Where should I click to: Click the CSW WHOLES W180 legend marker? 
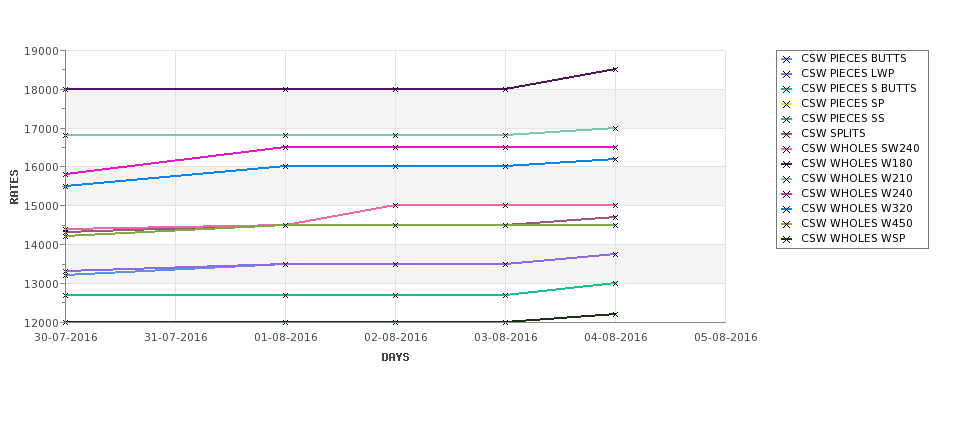tap(787, 164)
